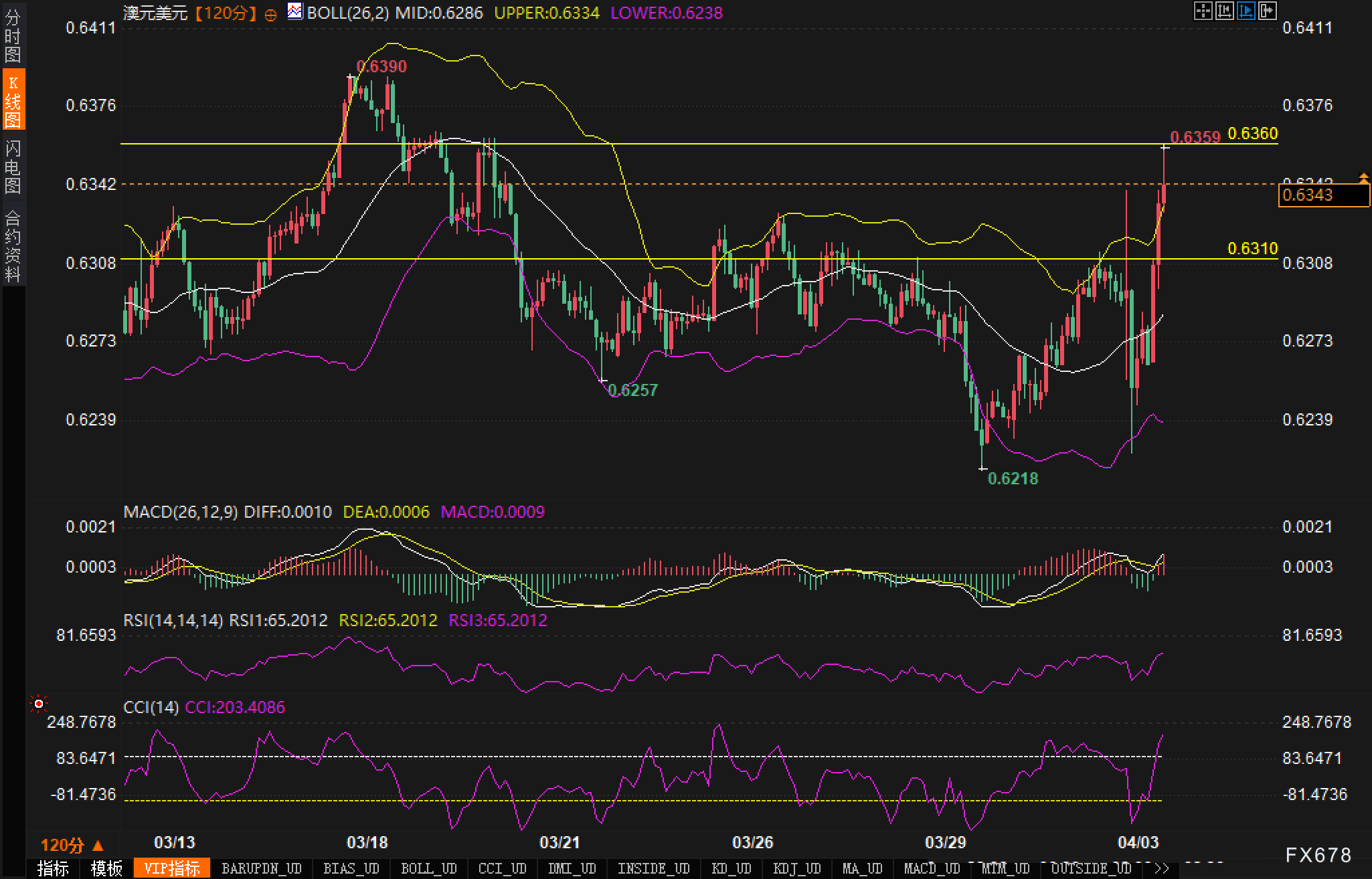Click the expand panel arrow icon
The width and height of the screenshot is (1372, 879).
[x=1267, y=11]
